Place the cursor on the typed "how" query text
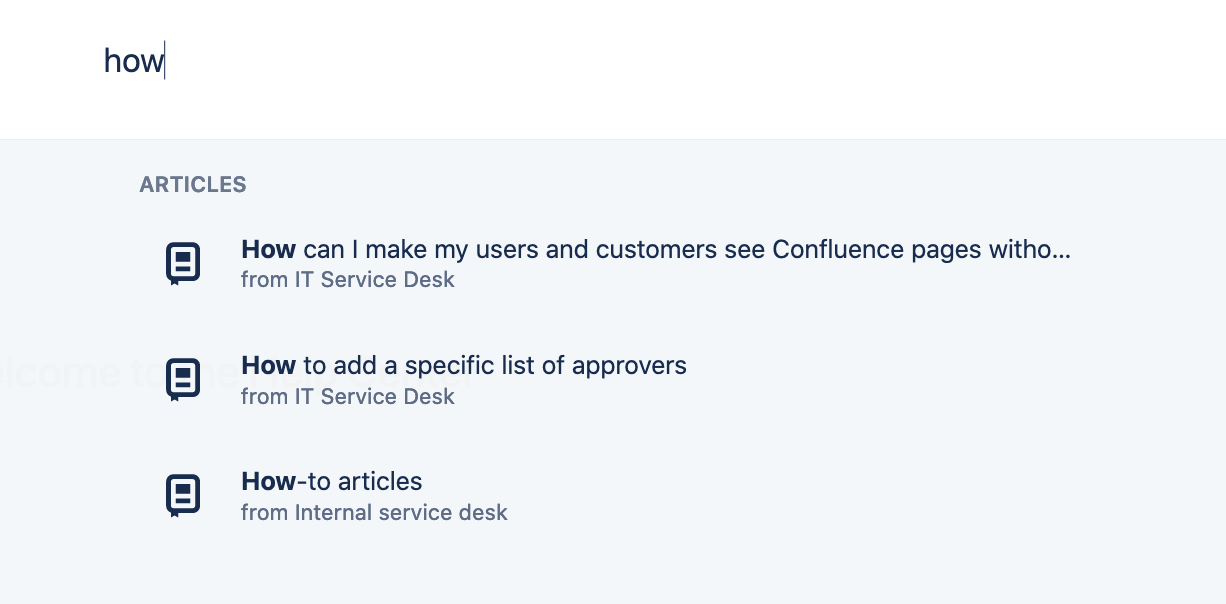The image size is (1226, 604). pos(133,62)
